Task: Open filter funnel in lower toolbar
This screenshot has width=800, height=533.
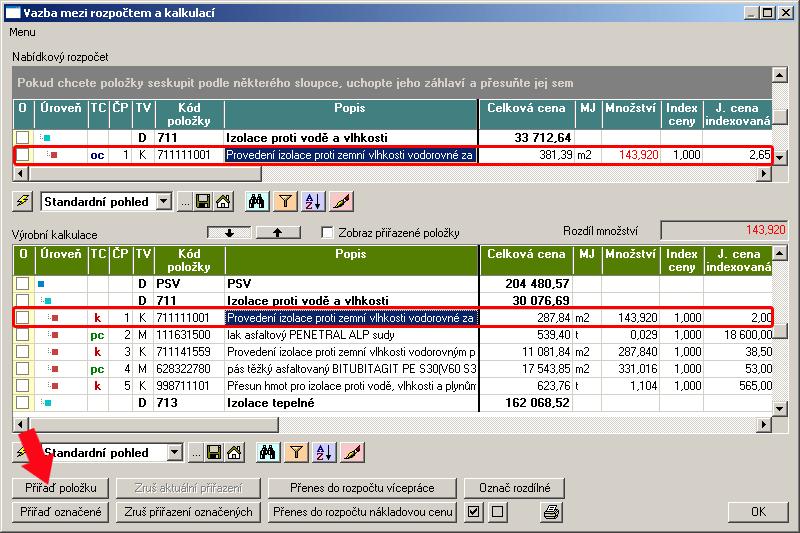Action: [x=296, y=452]
